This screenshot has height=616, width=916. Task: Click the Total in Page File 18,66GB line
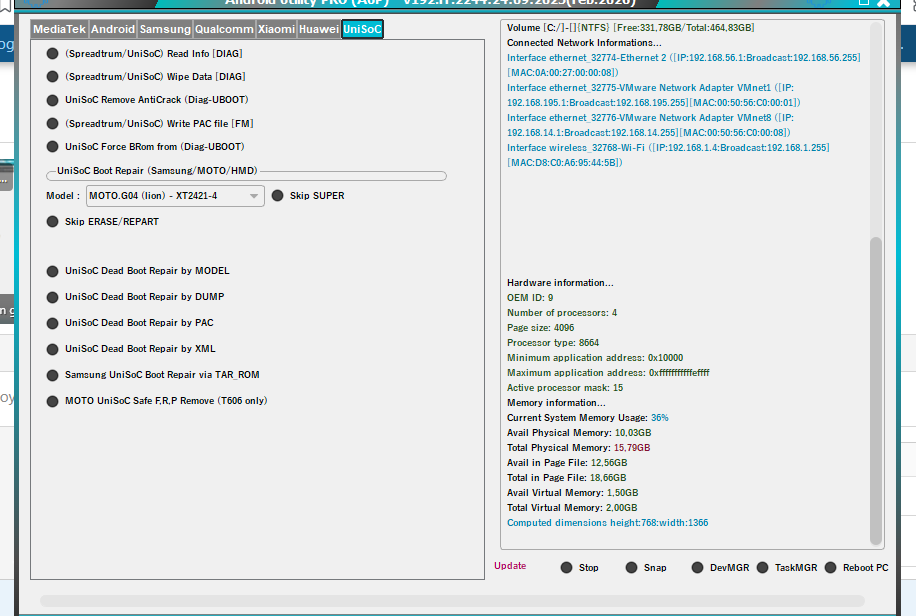click(x=567, y=478)
